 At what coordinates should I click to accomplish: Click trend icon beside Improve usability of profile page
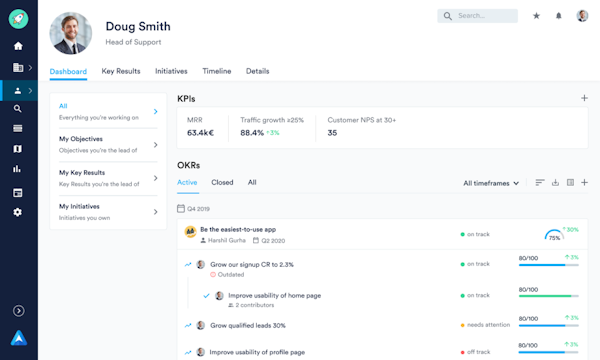click(188, 352)
